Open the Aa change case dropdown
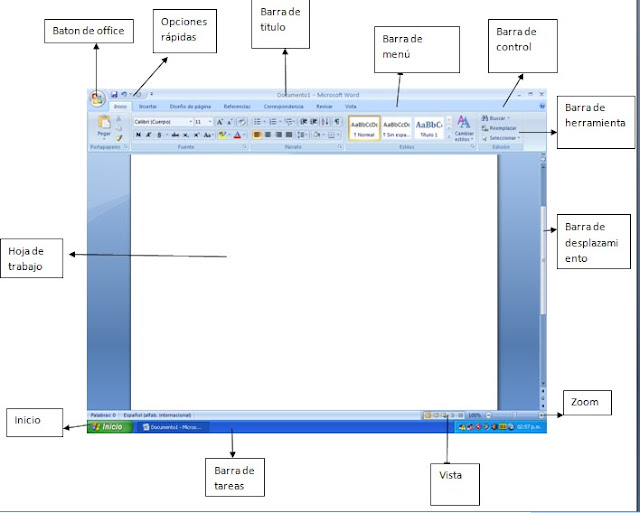This screenshot has width=640, height=513. tap(208, 135)
